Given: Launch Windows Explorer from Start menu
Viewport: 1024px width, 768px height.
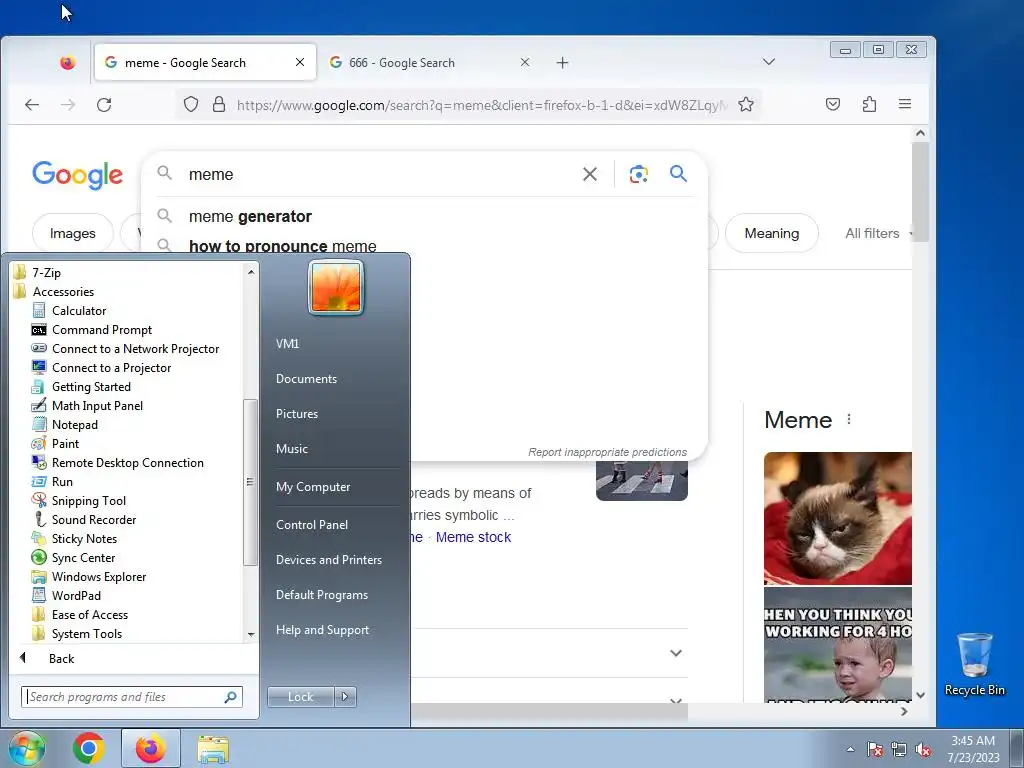Looking at the screenshot, I should [99, 577].
